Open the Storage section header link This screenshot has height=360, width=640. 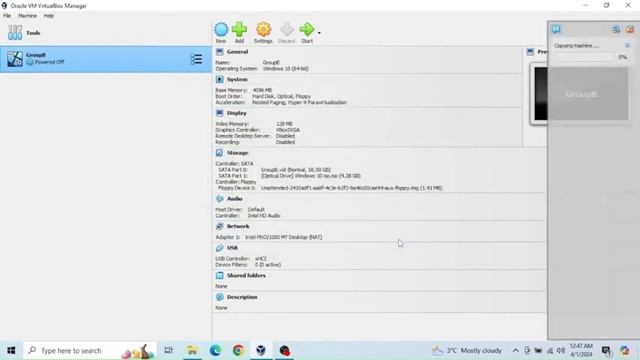click(x=238, y=153)
